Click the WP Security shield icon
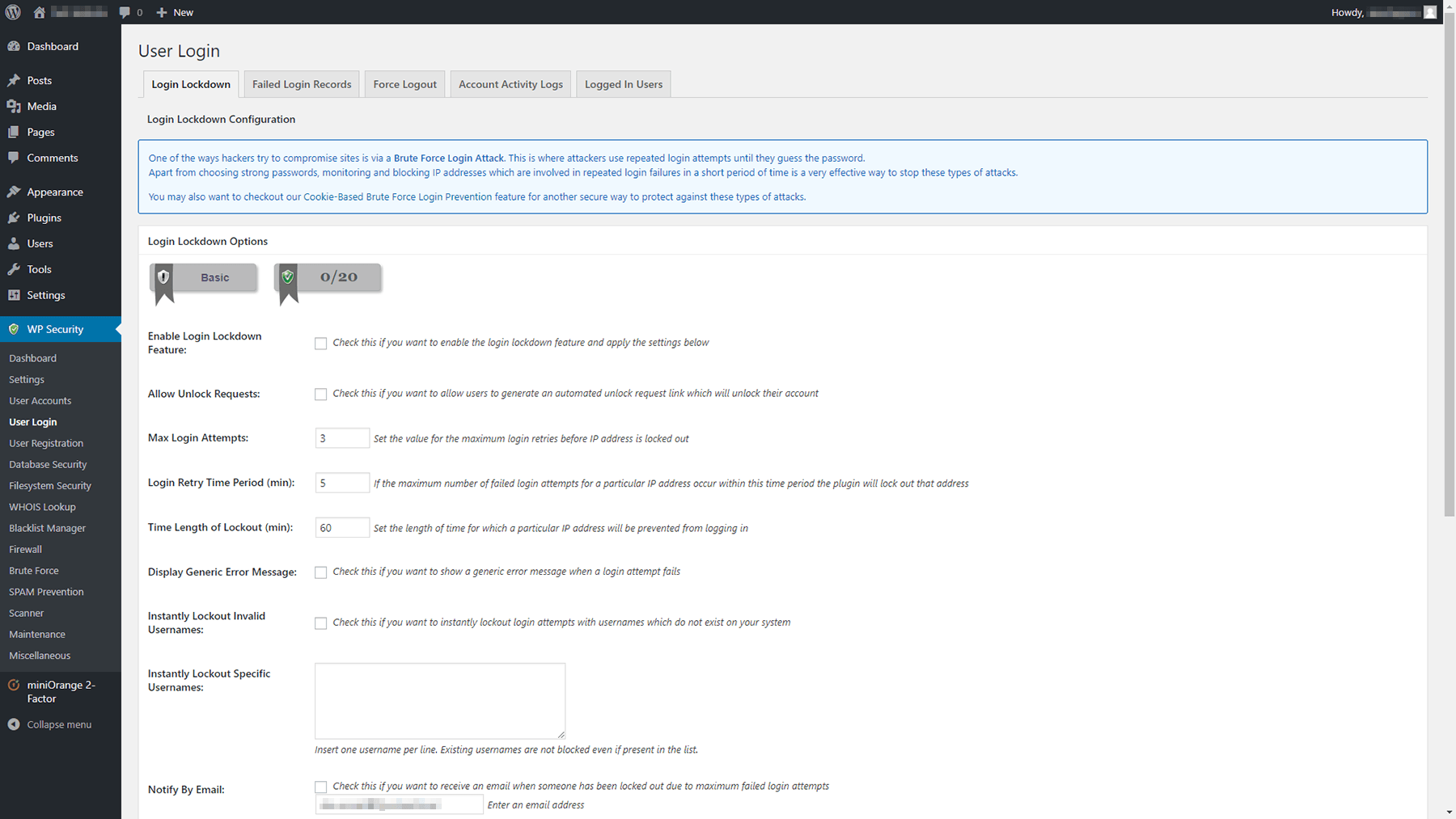The height and width of the screenshot is (819, 1456). click(x=14, y=329)
